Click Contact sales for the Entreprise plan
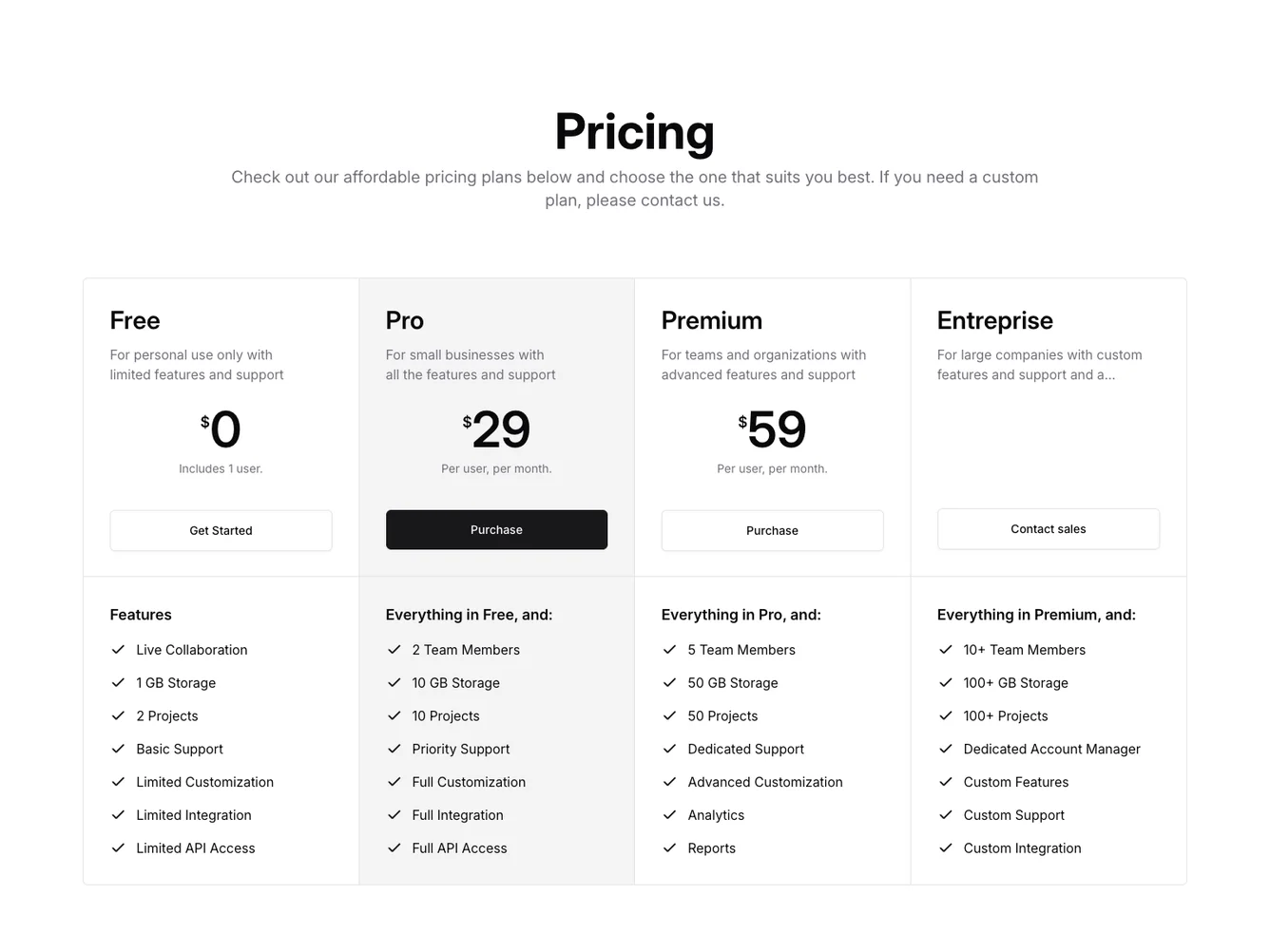The image size is (1270, 952). pyautogui.click(x=1048, y=529)
